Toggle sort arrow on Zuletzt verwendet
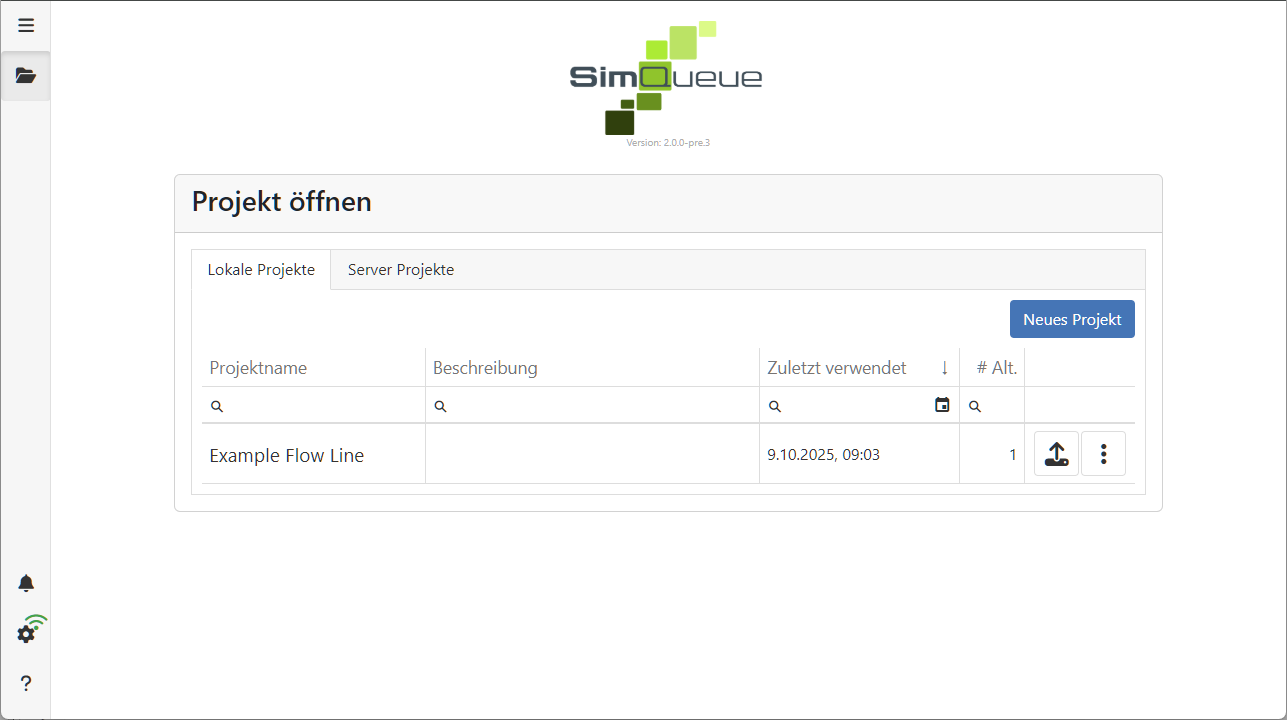Screen dimensions: 1287x720 click(944, 368)
